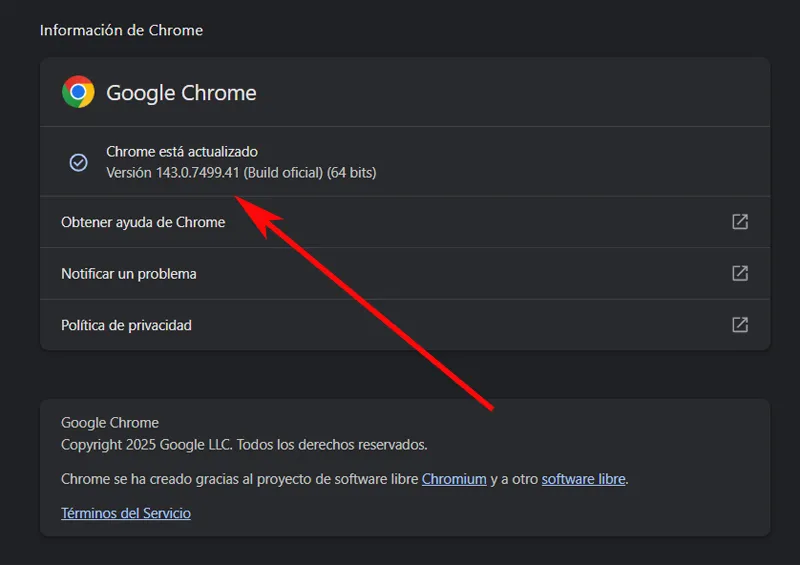Click the update status checkmark icon
This screenshot has height=565, width=800.
tap(78, 162)
